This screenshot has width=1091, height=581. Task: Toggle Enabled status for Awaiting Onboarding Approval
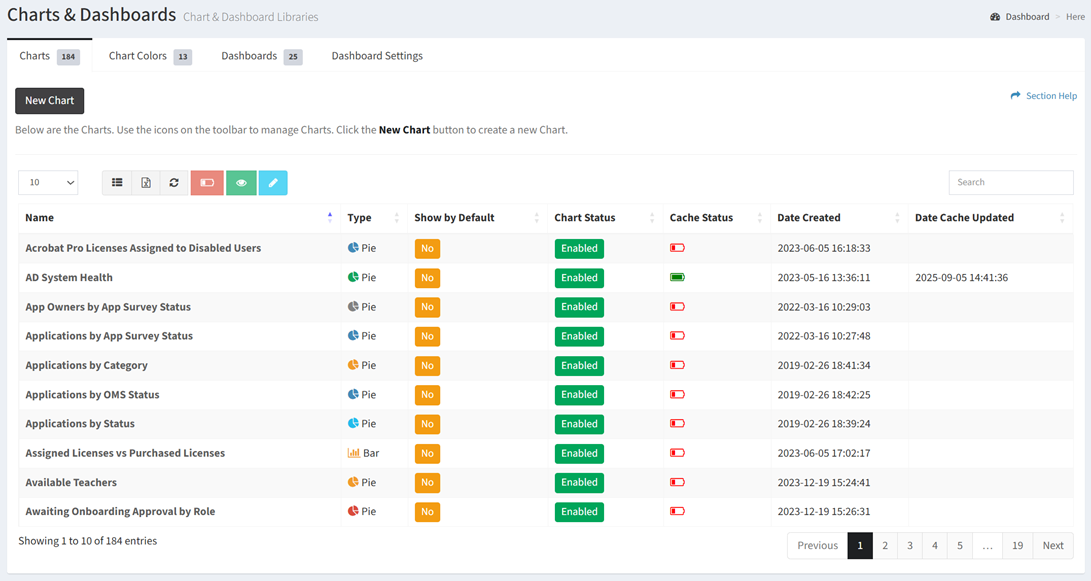pyautogui.click(x=579, y=511)
